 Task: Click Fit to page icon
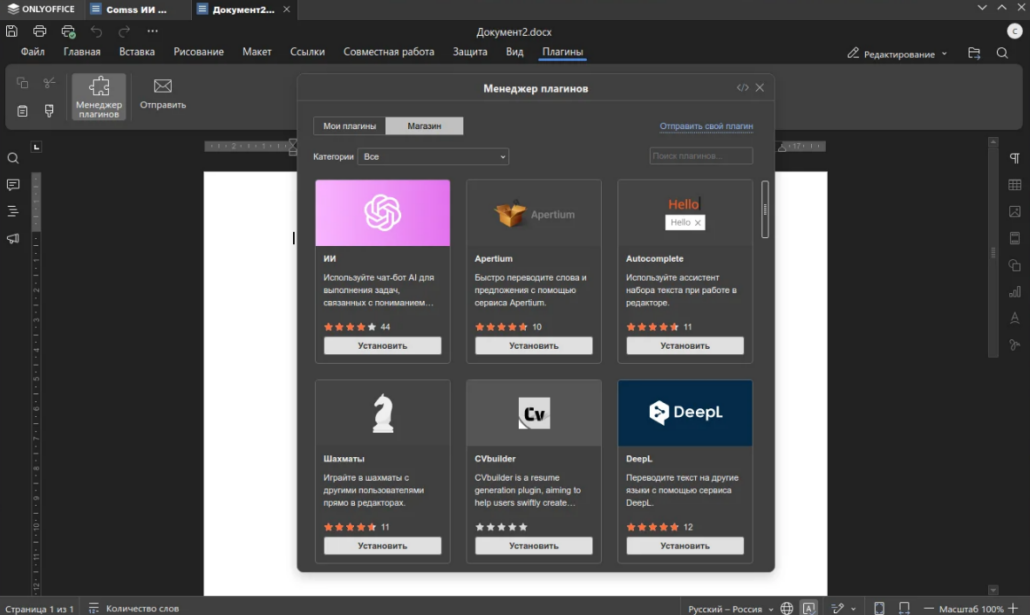pos(879,608)
